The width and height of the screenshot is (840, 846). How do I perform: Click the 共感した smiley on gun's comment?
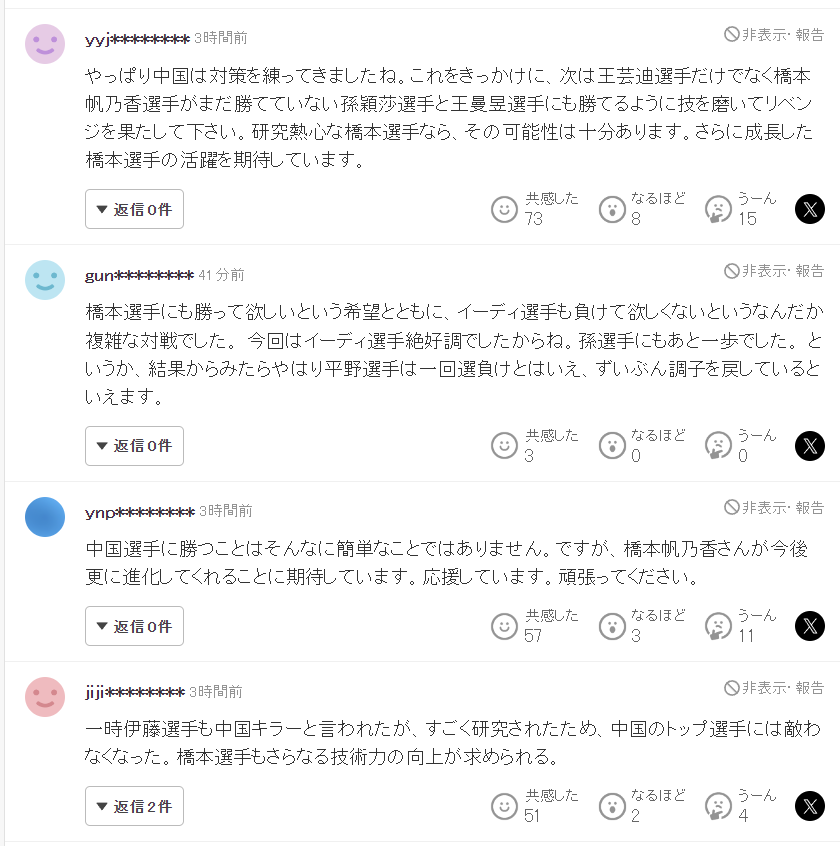pos(505,446)
